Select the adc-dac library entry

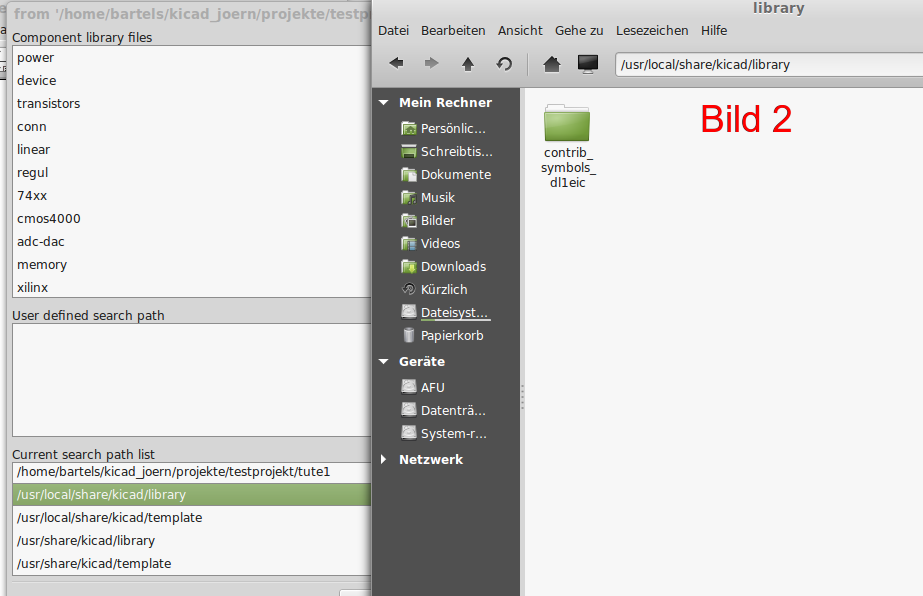pos(191,241)
